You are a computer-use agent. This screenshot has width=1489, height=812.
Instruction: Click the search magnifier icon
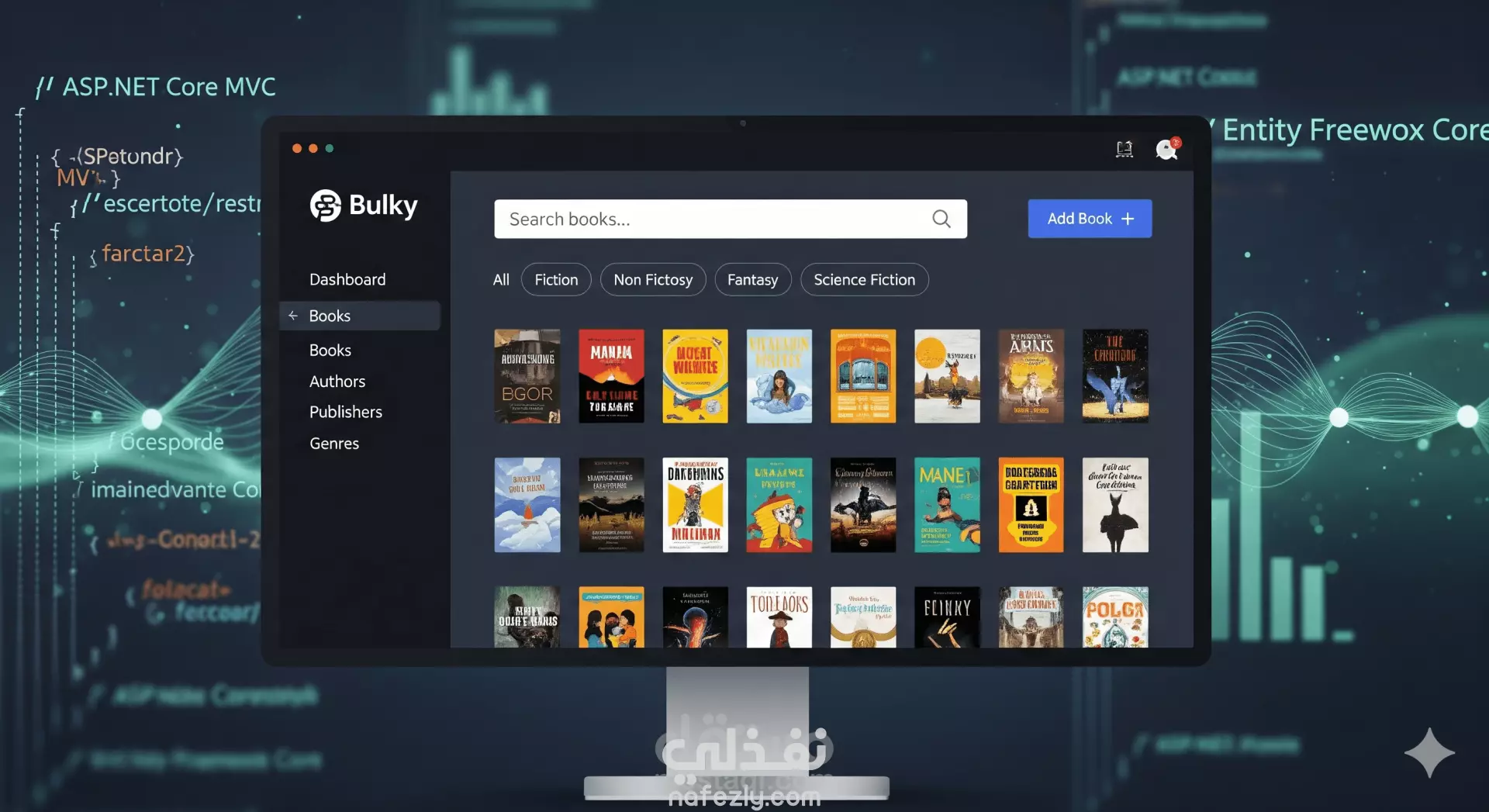click(941, 219)
